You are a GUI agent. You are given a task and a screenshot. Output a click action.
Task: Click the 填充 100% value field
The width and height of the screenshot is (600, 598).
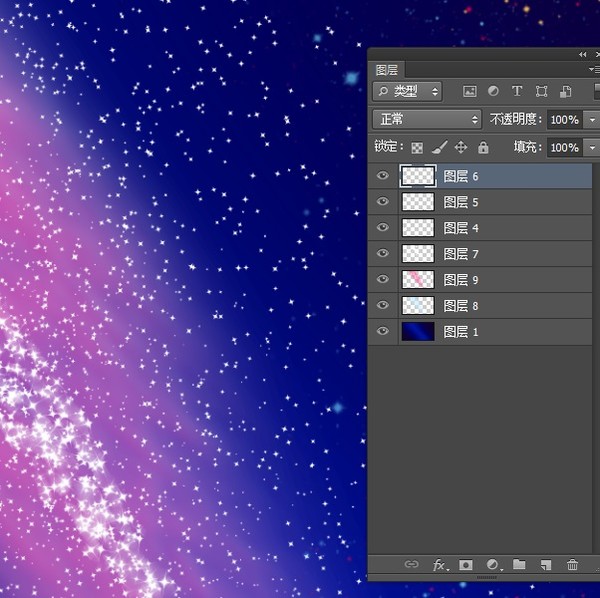coord(564,148)
